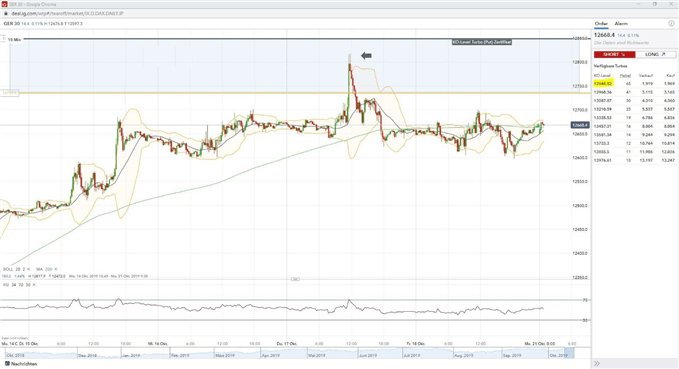Click Kauf price 1.969
The height and width of the screenshot is (369, 679).
669,84
